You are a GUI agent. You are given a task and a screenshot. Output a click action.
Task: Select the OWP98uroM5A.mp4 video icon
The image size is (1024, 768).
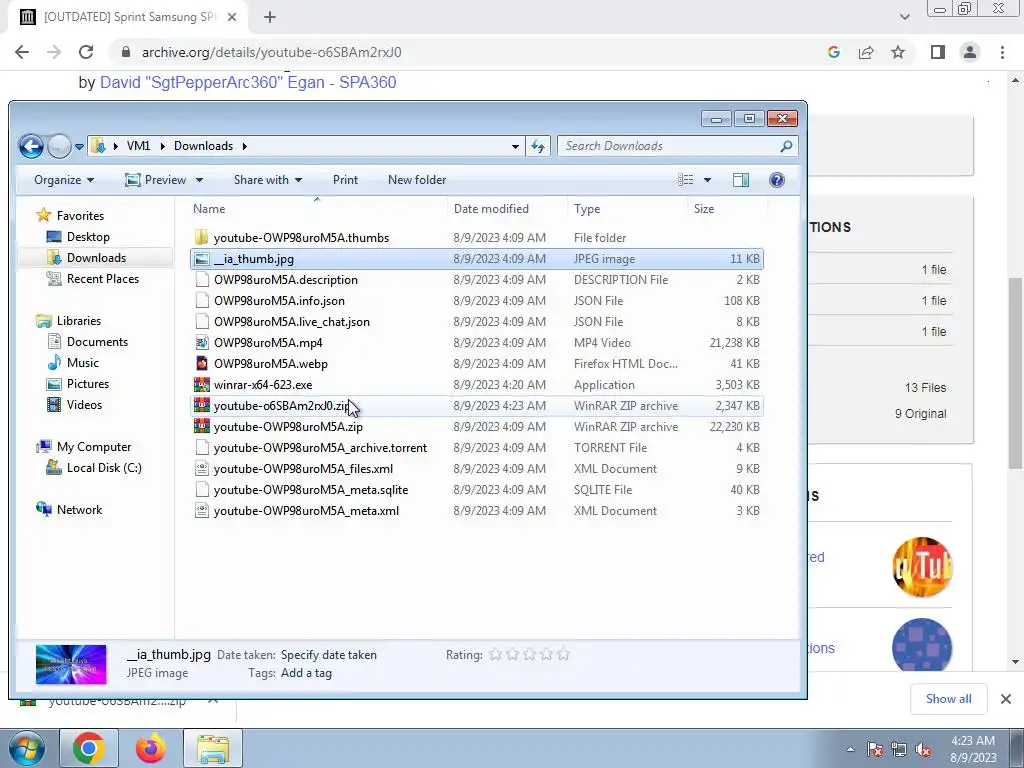(x=202, y=343)
